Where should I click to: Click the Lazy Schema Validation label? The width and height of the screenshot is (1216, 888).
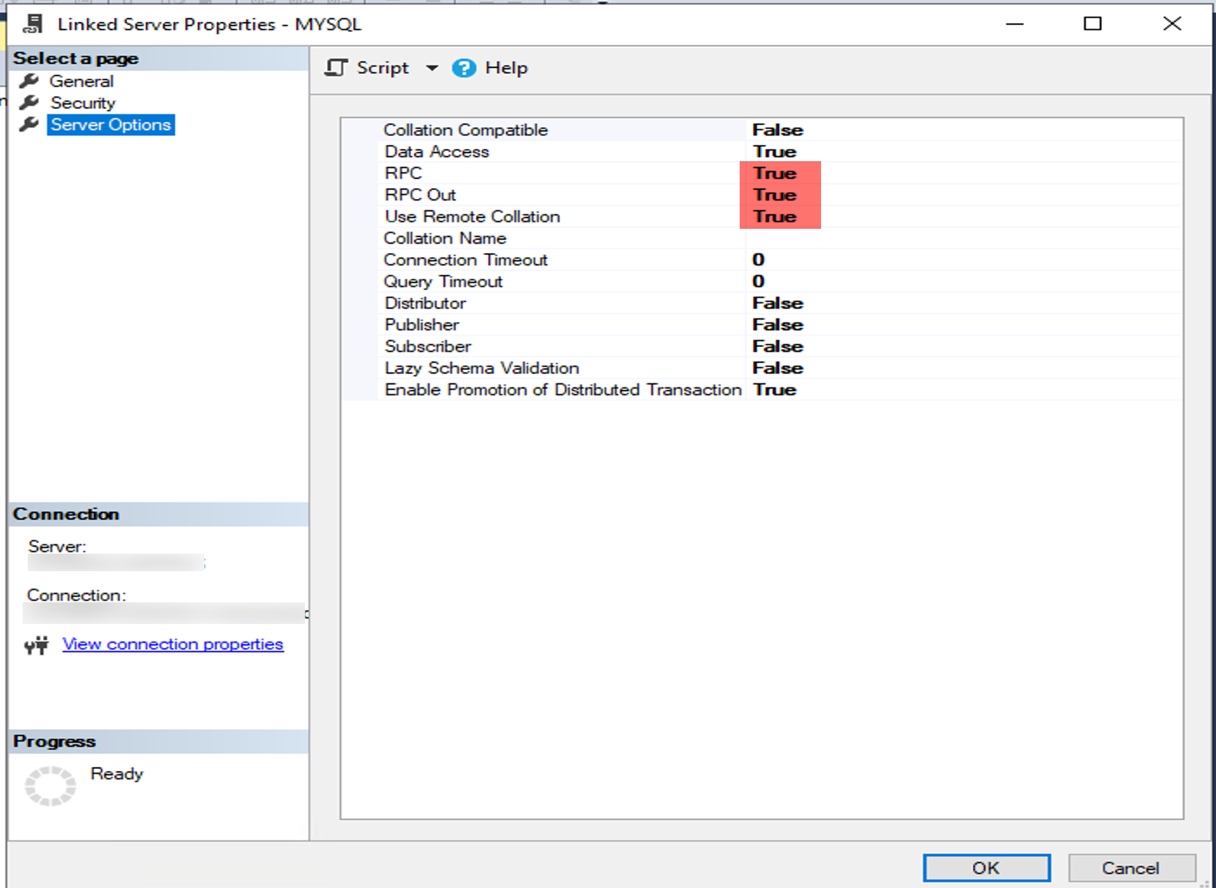tap(482, 368)
